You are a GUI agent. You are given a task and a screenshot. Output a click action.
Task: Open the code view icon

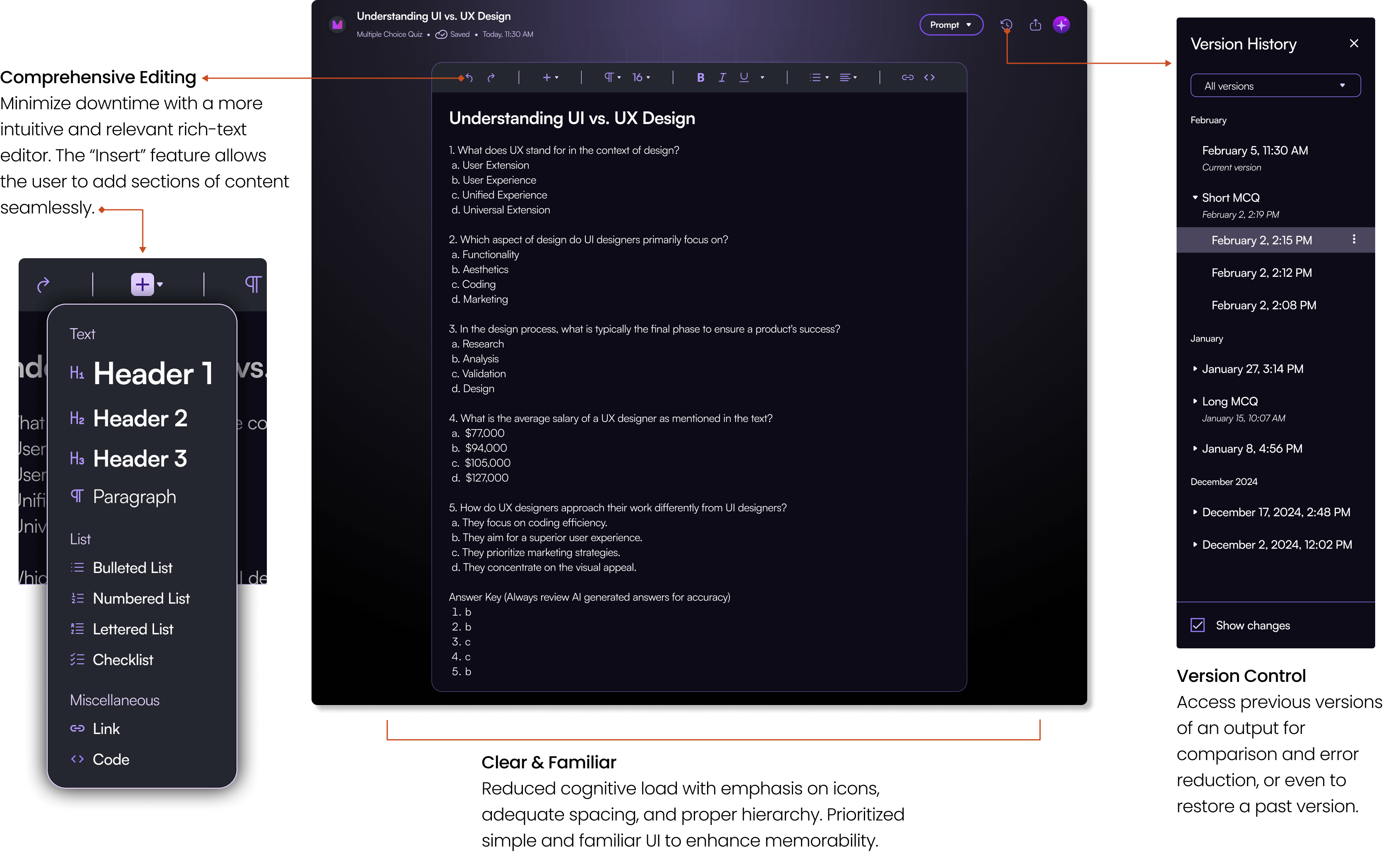[x=930, y=77]
